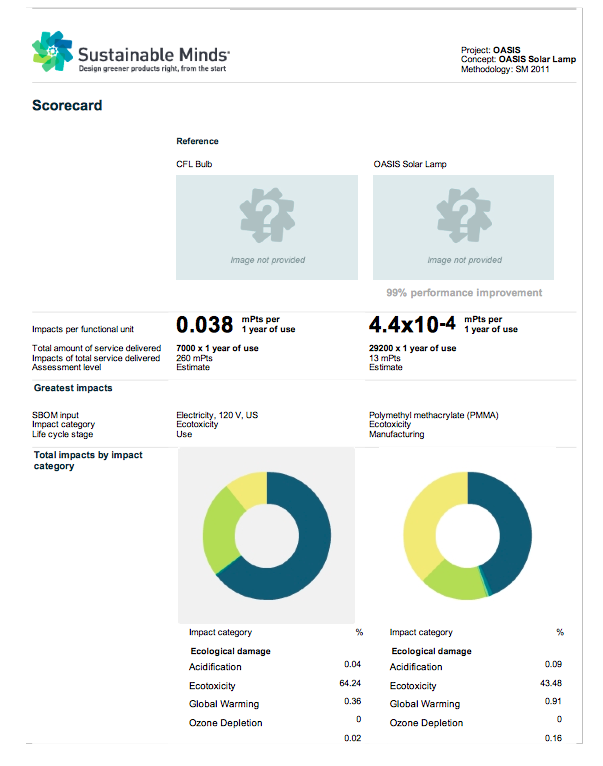The height and width of the screenshot is (766, 603).
Task: Click the OASIS Solar Lamp donut chart
Action: (468, 536)
